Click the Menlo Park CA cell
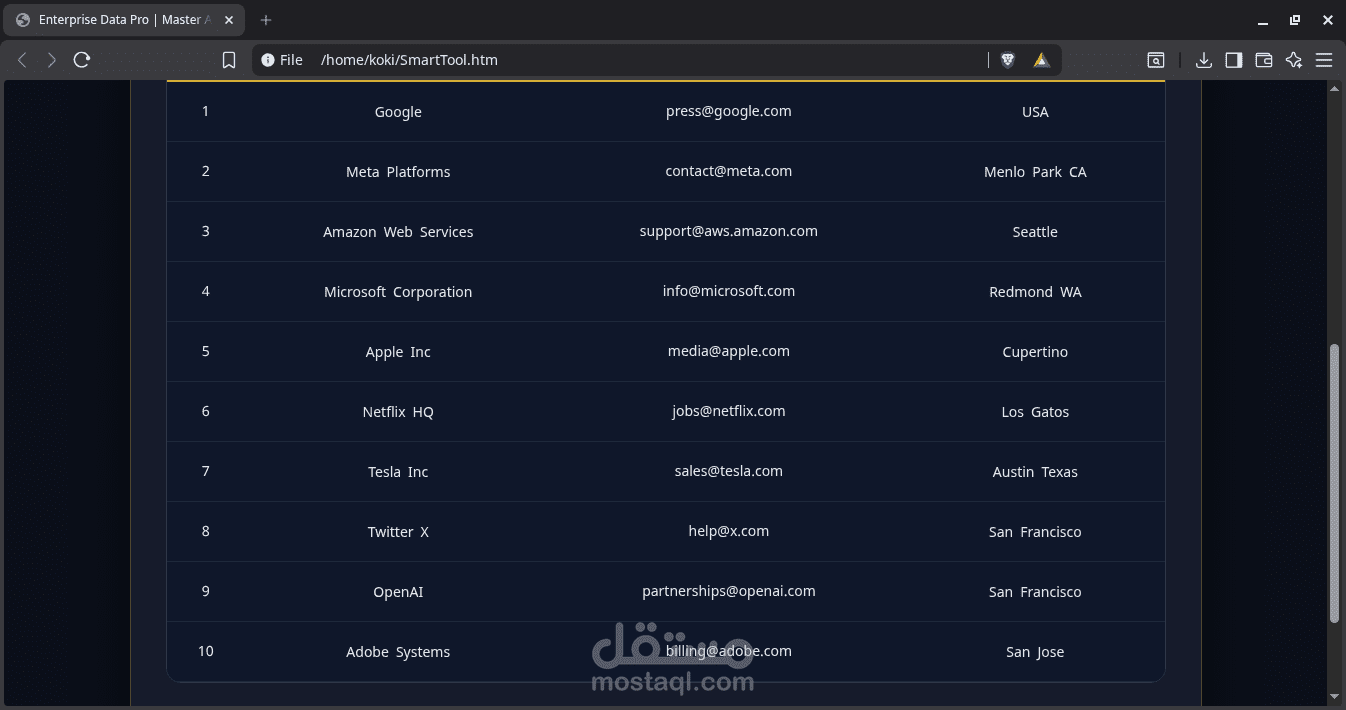Viewport: 1346px width, 710px height. tap(1035, 172)
